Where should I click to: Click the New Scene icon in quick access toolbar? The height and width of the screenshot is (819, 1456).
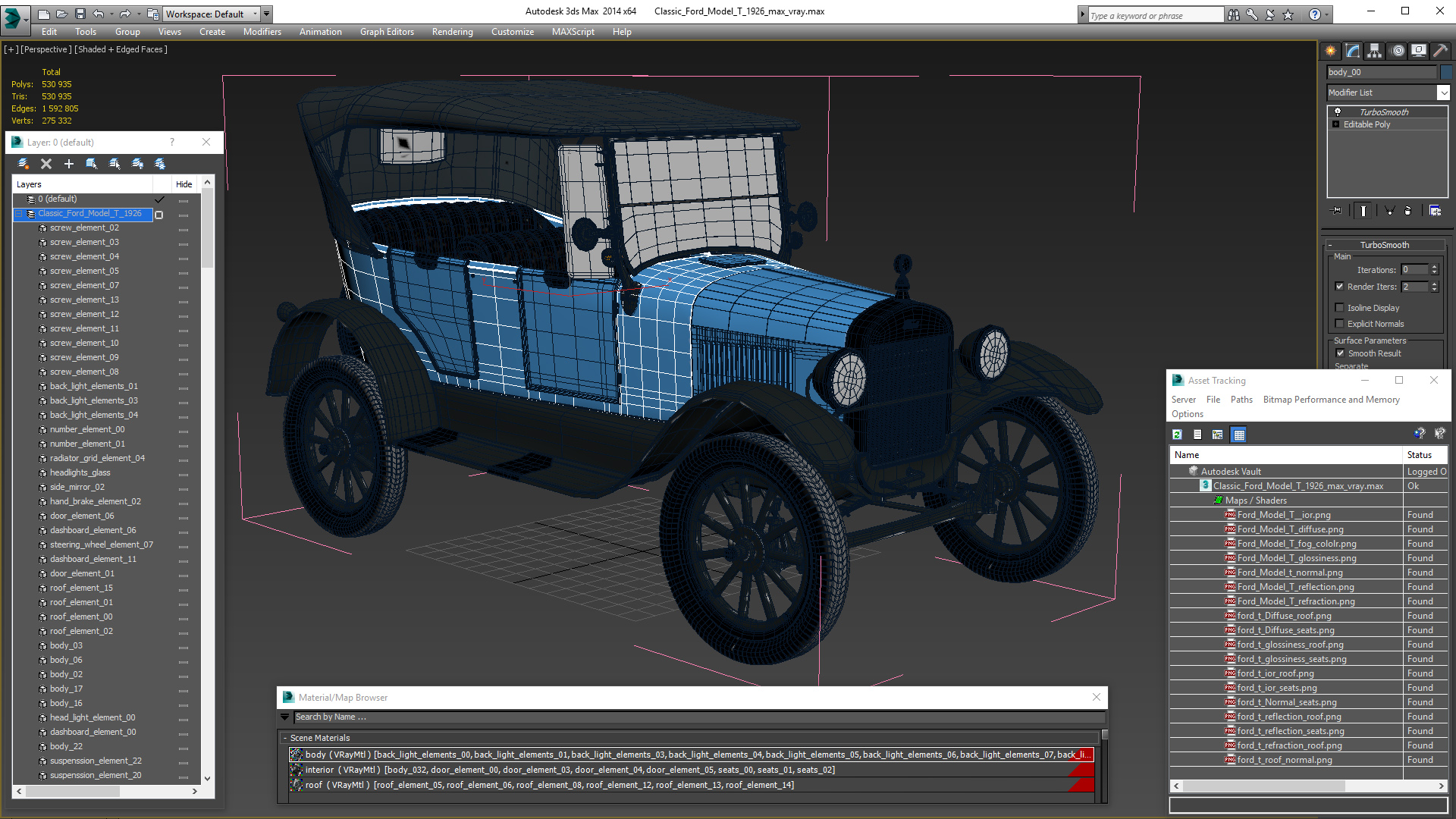pyautogui.click(x=44, y=14)
